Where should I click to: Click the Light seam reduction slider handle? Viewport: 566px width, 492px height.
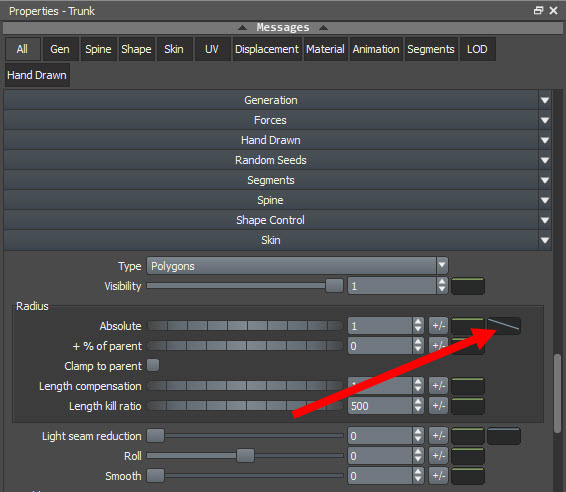pyautogui.click(x=156, y=436)
